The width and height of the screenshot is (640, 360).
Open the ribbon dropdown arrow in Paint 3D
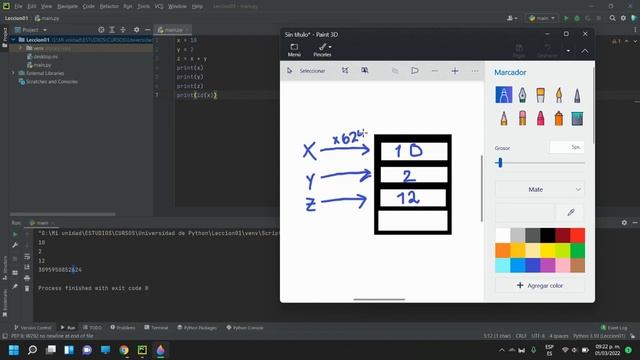point(568,51)
